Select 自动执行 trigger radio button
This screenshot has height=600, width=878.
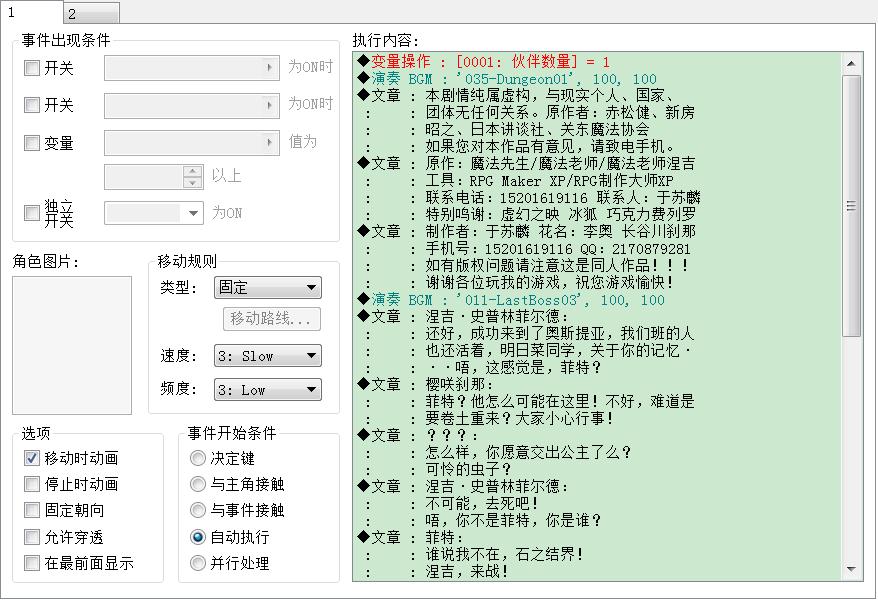198,537
